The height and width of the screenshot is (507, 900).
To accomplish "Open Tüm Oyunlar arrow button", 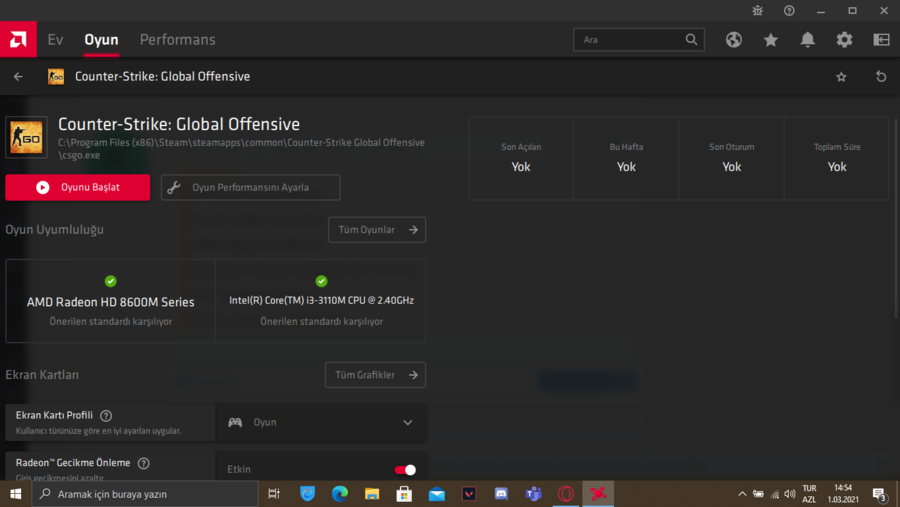I will pyautogui.click(x=377, y=230).
